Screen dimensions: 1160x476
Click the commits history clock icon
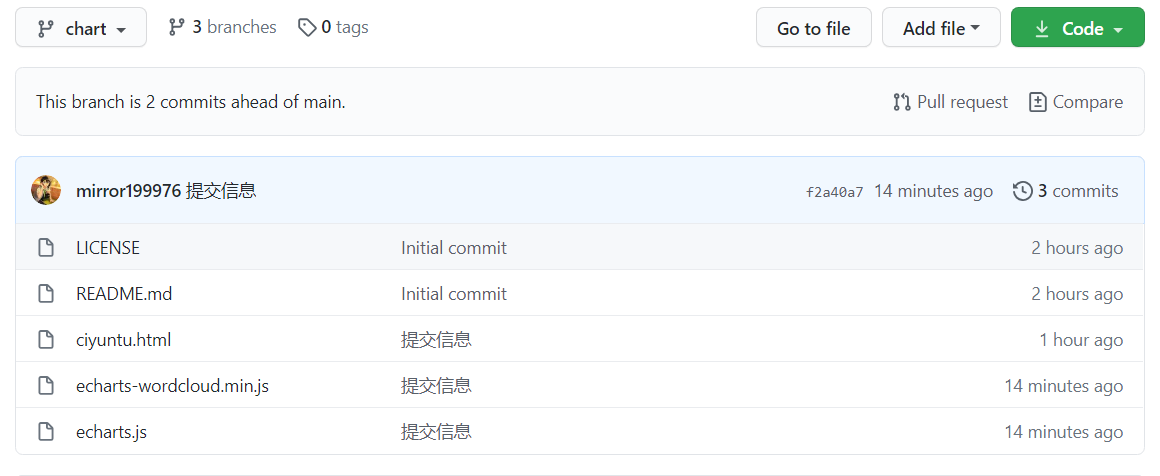pos(1022,191)
